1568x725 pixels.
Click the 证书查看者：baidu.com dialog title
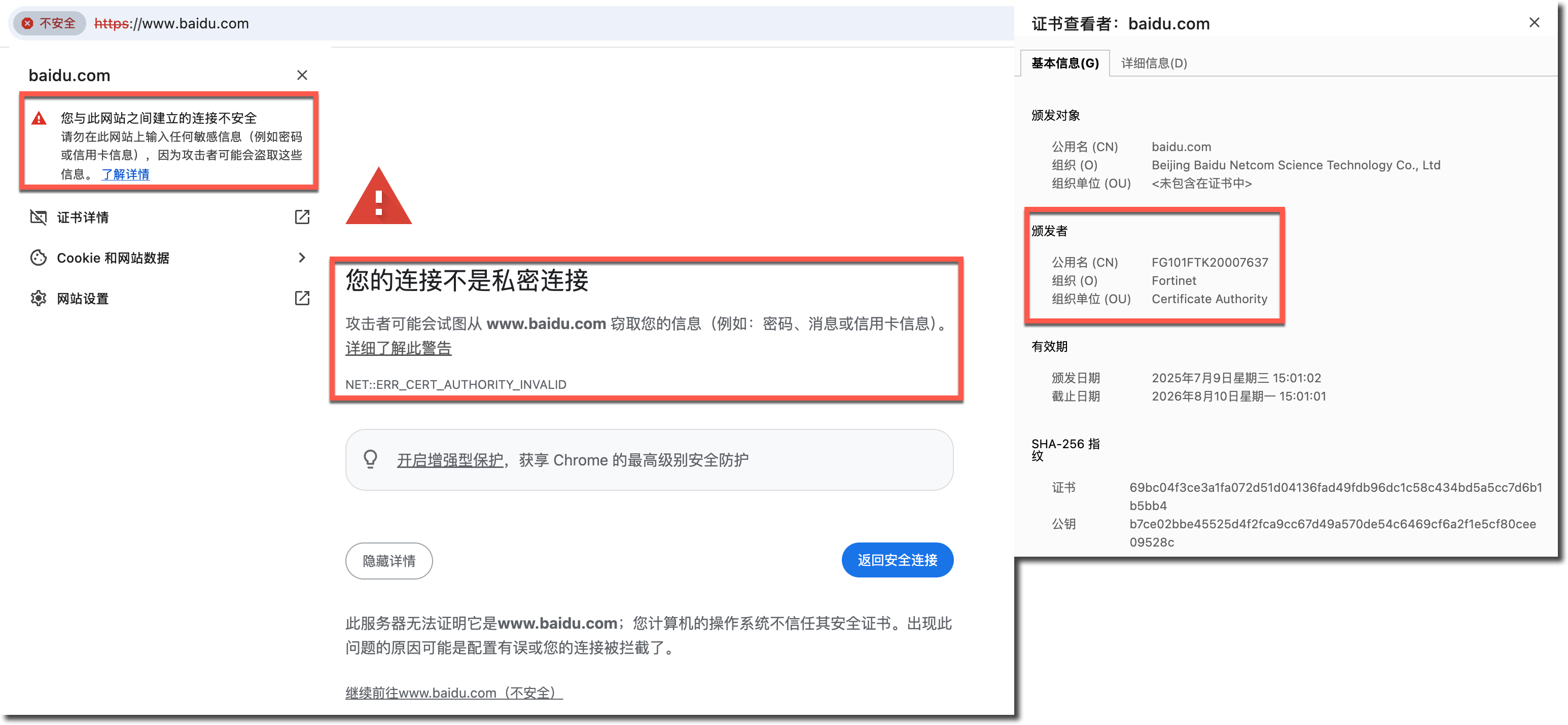(1121, 24)
